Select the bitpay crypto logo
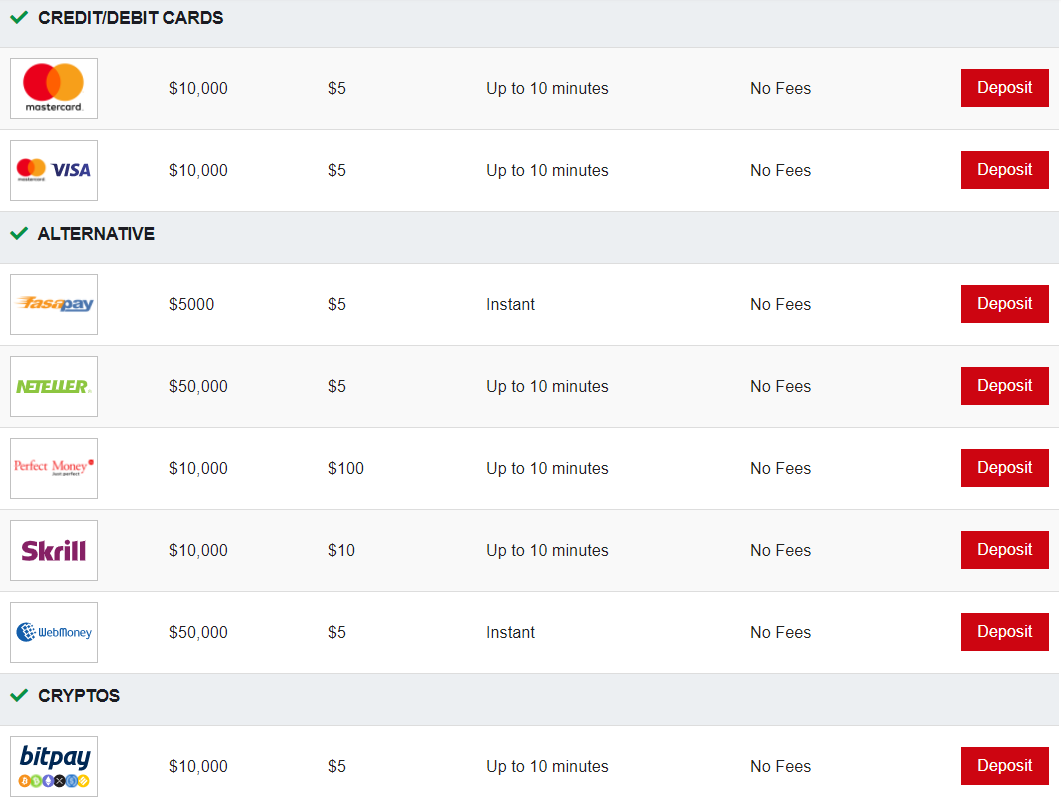The width and height of the screenshot is (1061, 807). coord(54,766)
